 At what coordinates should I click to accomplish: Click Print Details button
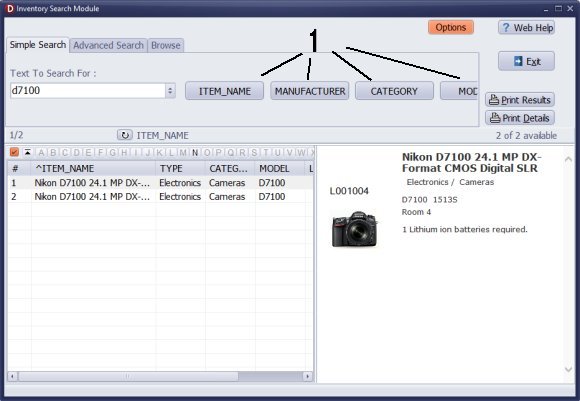[520, 118]
